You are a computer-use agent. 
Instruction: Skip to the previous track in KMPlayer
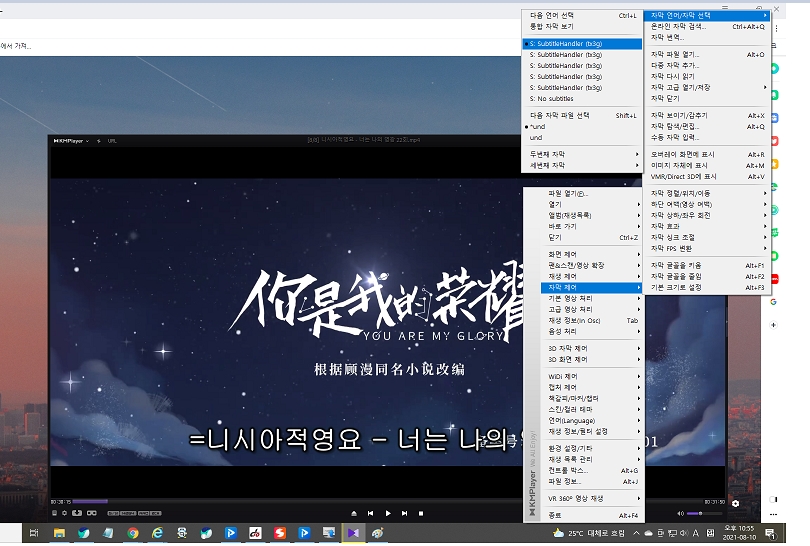[x=370, y=513]
